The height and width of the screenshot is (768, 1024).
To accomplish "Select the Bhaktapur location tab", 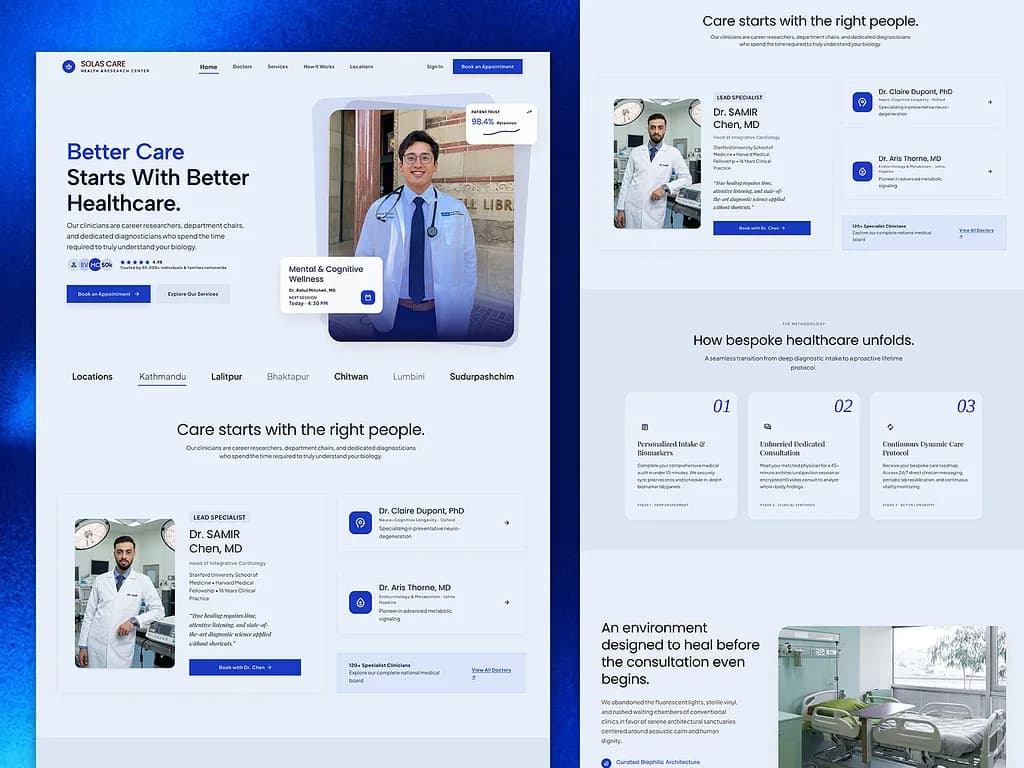I will (x=288, y=377).
